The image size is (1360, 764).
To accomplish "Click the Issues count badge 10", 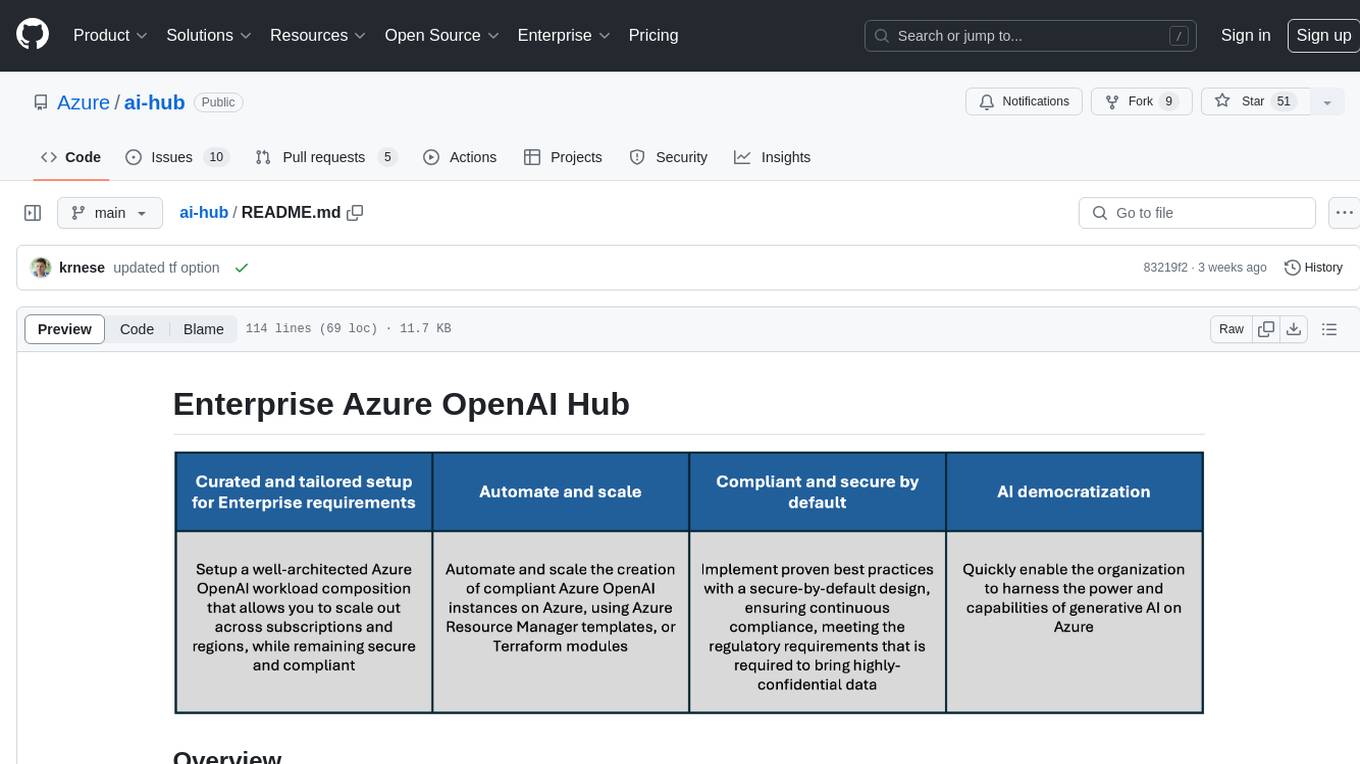I will tap(215, 157).
